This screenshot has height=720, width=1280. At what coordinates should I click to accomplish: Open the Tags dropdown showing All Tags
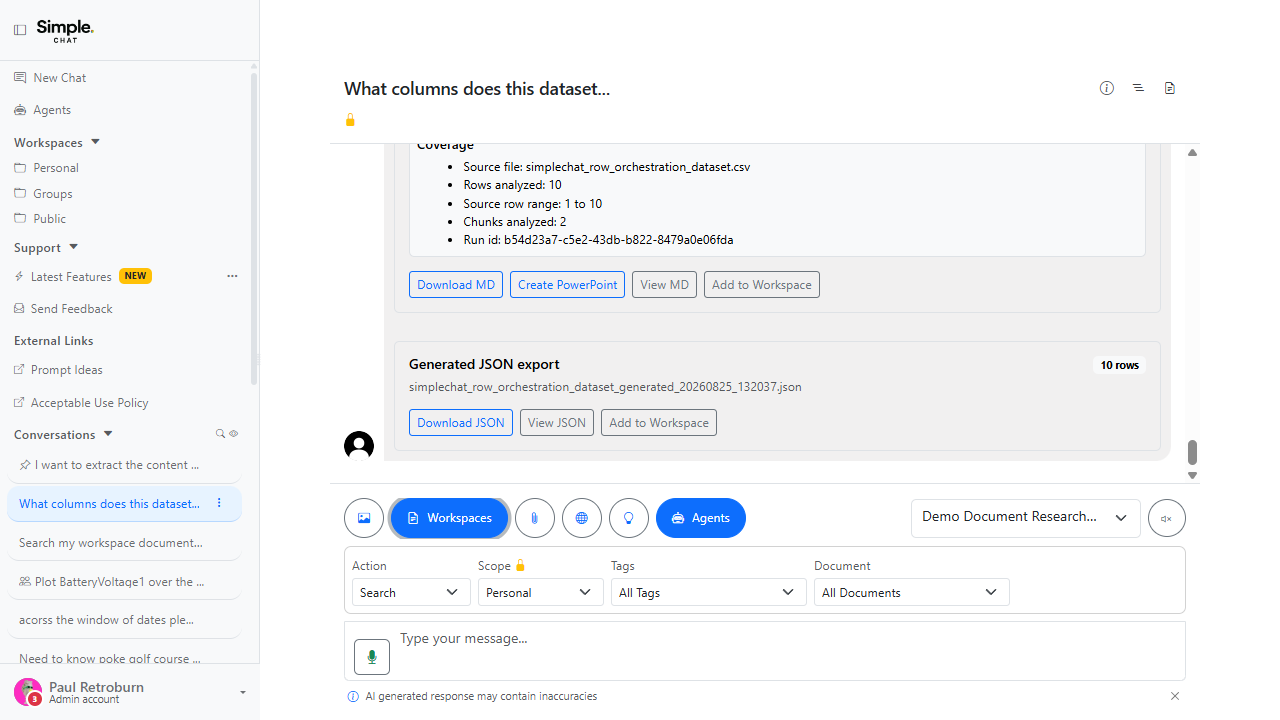tap(709, 592)
